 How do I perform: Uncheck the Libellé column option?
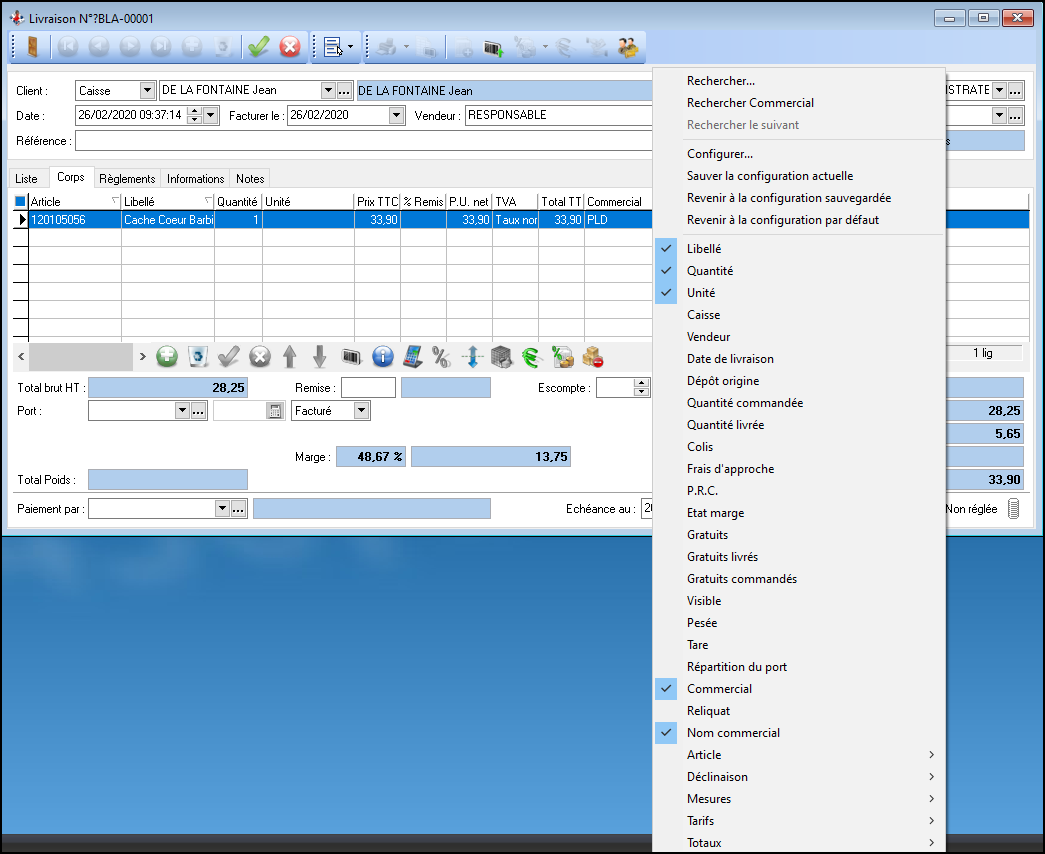click(x=704, y=249)
